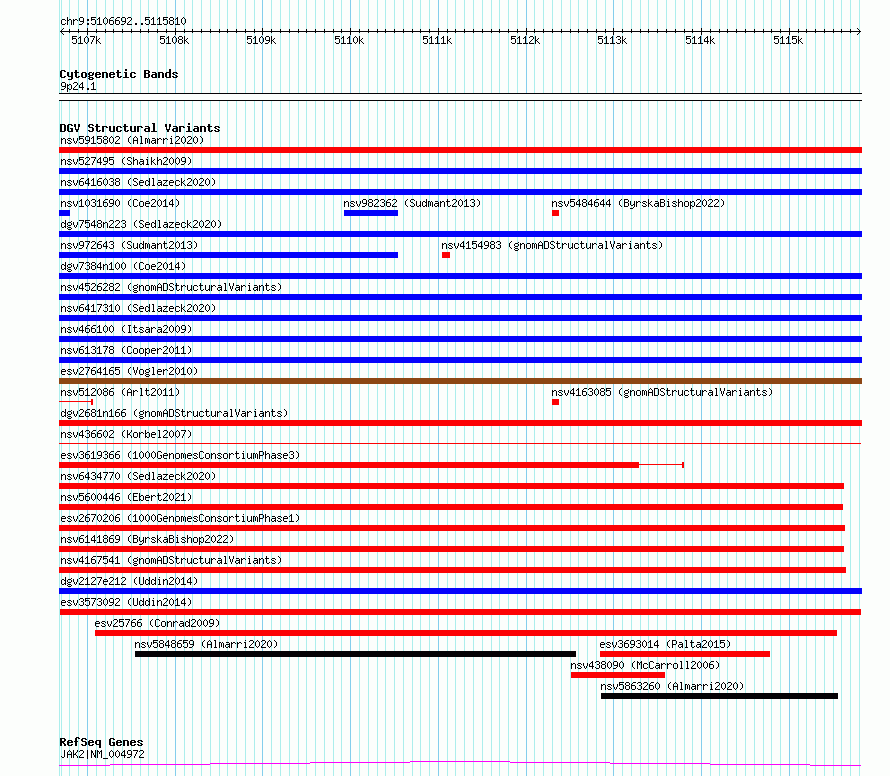Click the 9p24.1 cytogenetic band label
Viewport: 890px width, 776px height.
78,86
